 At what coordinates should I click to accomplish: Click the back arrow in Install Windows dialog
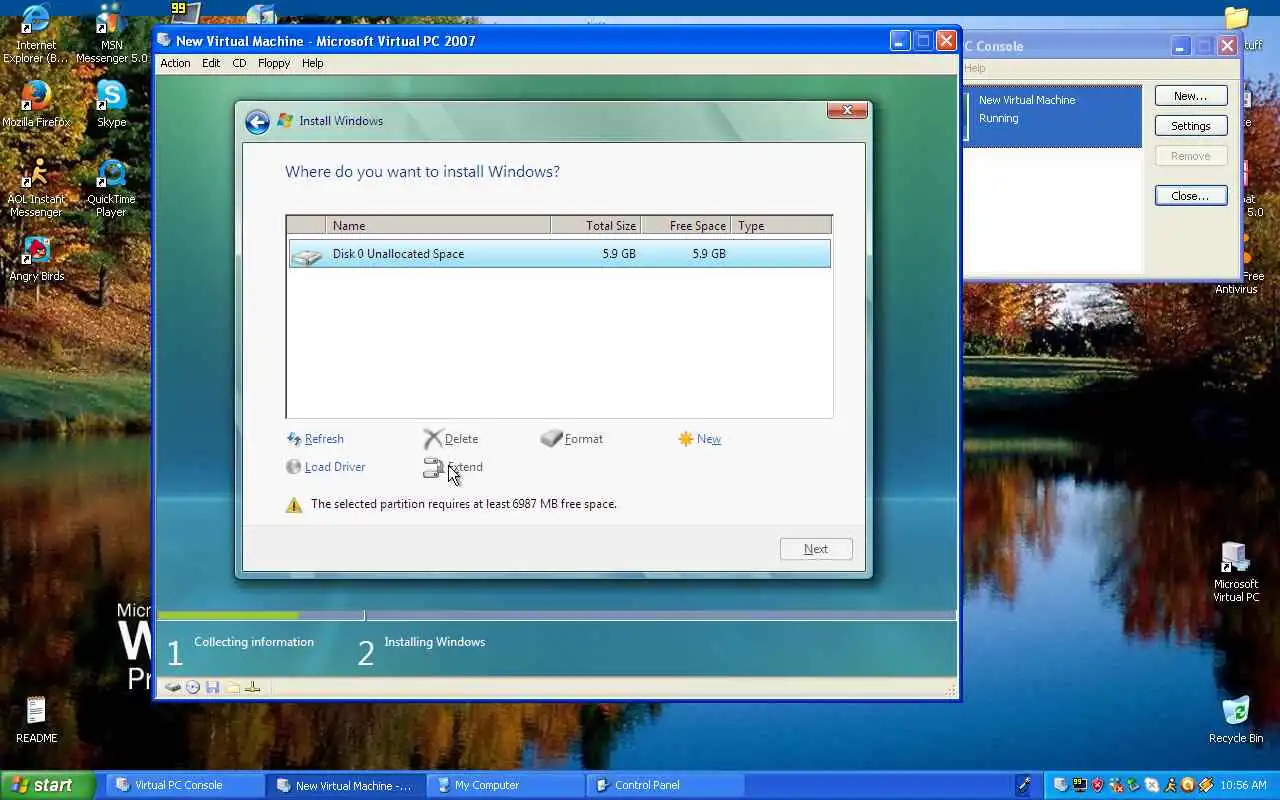click(x=257, y=121)
